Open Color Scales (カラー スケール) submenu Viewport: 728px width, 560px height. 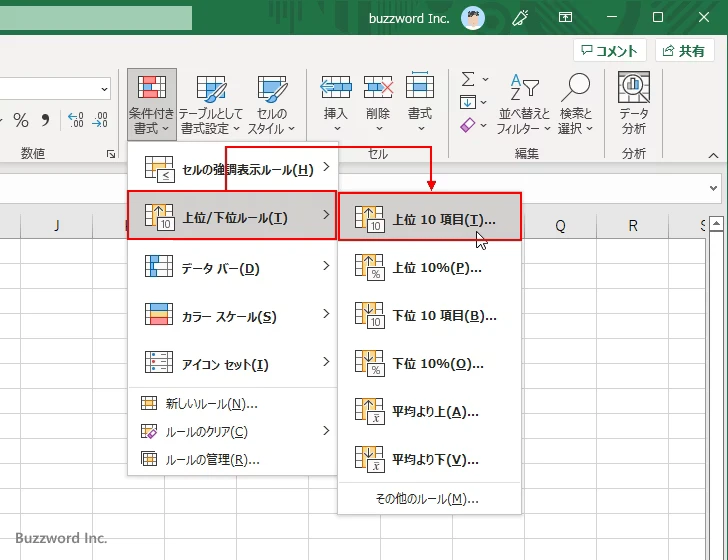(233, 315)
